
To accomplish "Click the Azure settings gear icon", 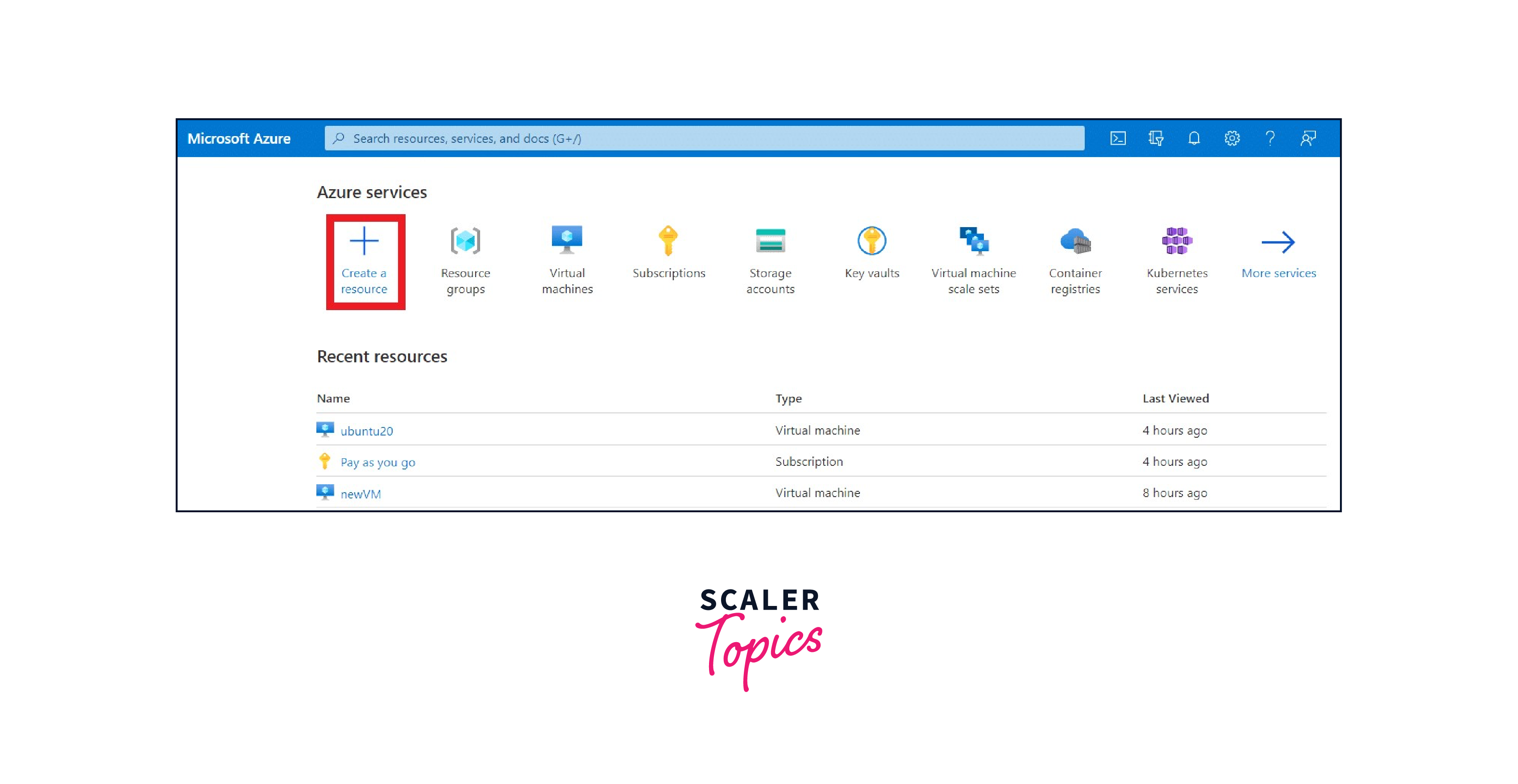I will pyautogui.click(x=1231, y=138).
